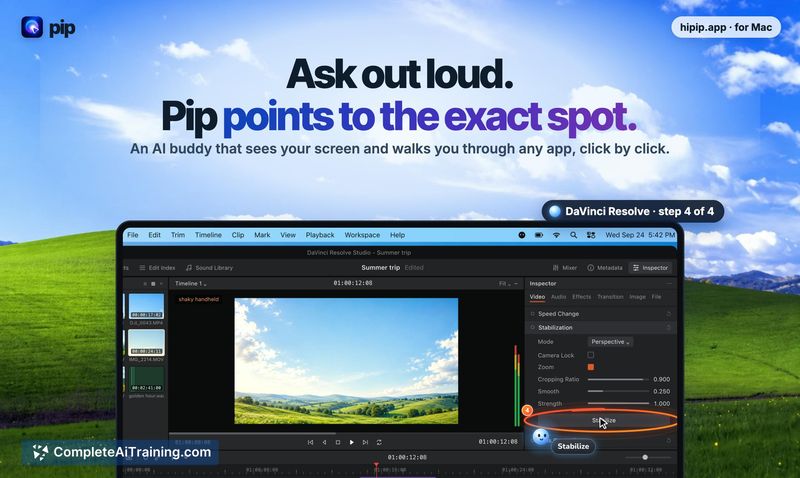Open the Clip menu
Viewport: 800px width, 478px height.
(x=238, y=235)
